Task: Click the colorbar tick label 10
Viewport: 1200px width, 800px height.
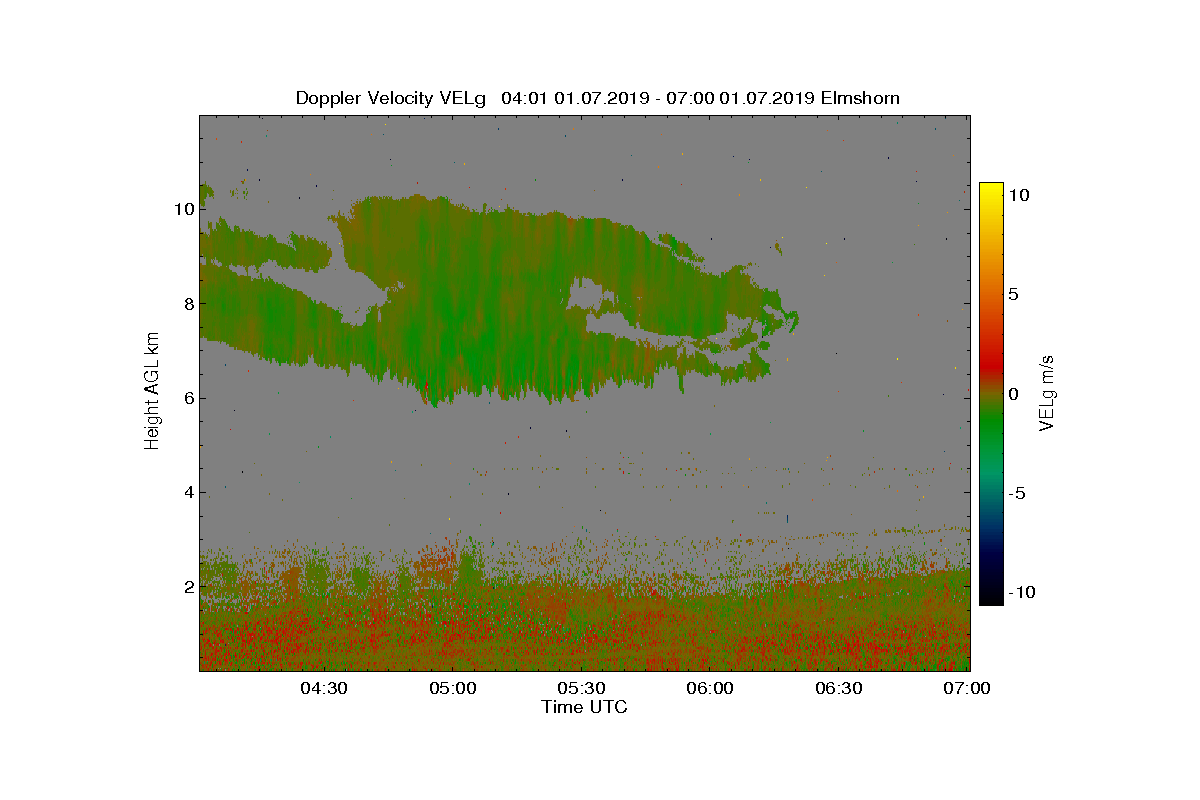Action: [1019, 196]
